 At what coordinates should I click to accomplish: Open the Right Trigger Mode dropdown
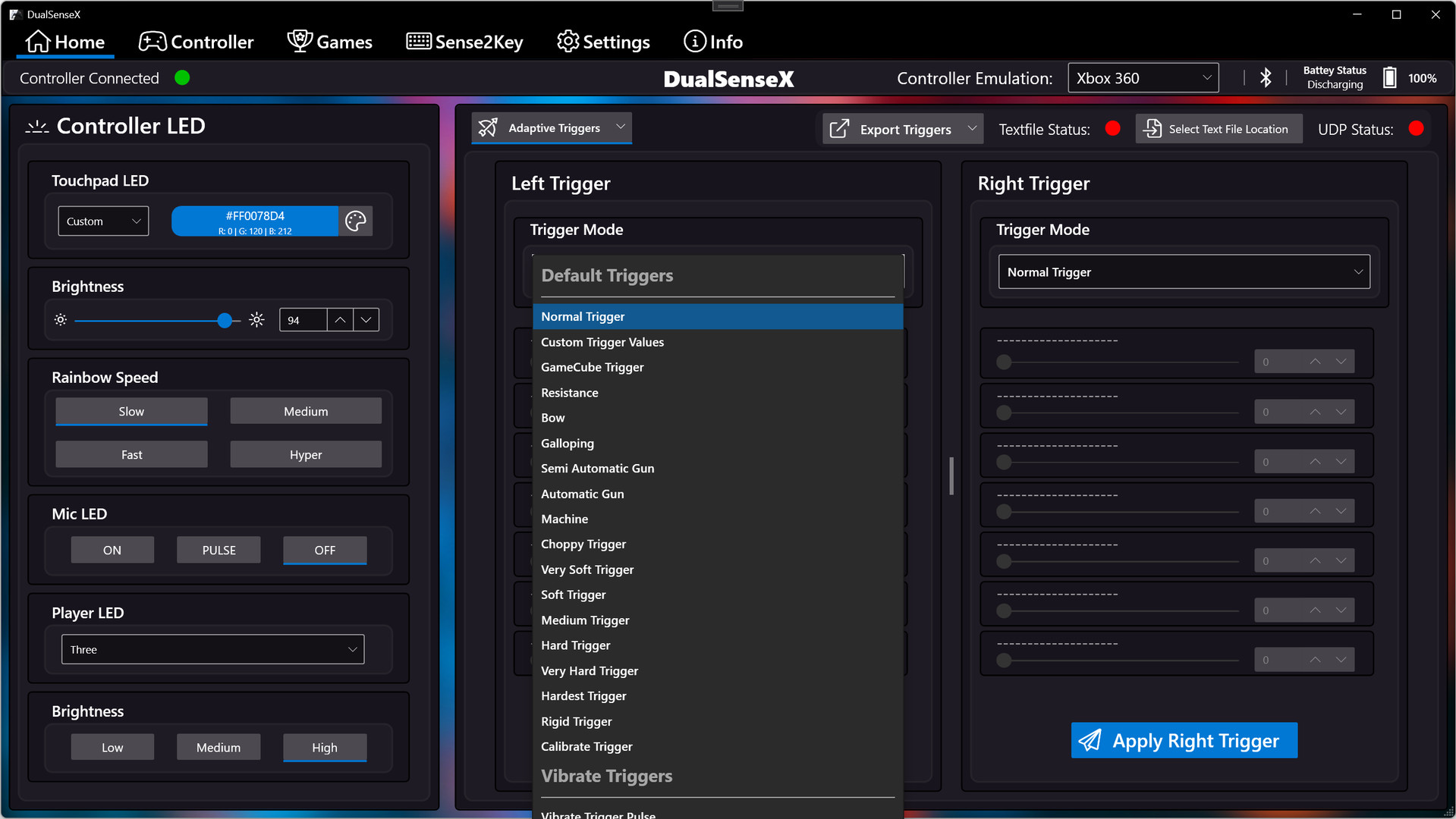(1184, 272)
